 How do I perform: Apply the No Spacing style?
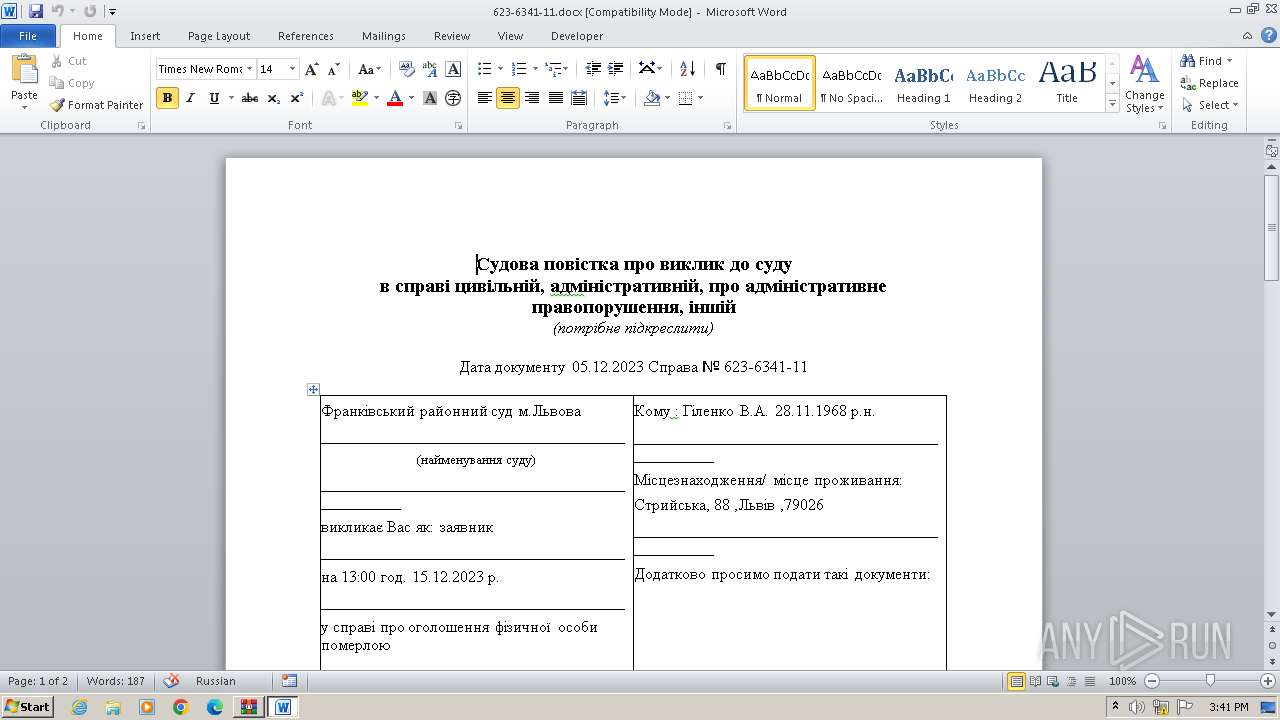(851, 84)
